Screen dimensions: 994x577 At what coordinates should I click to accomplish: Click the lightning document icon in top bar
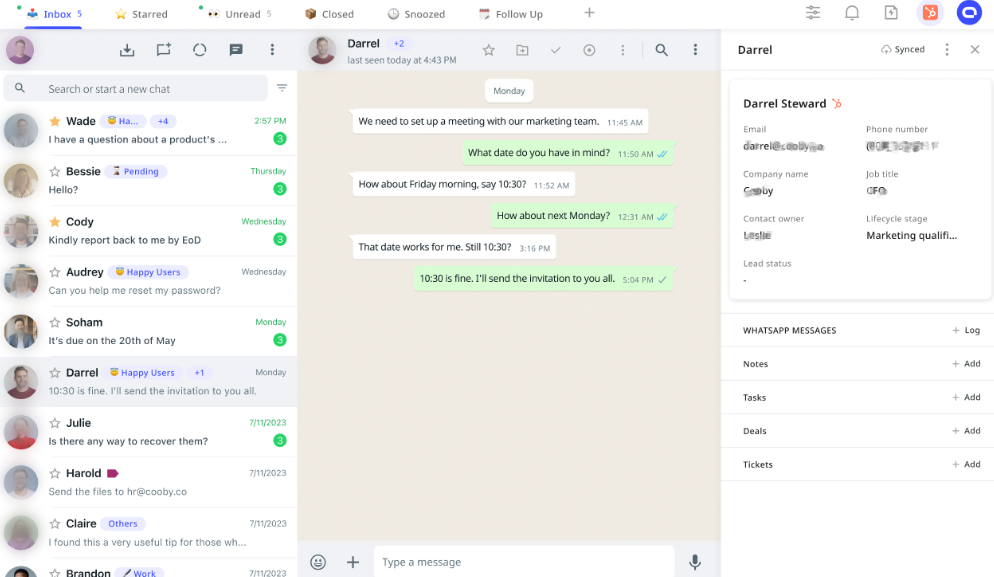click(891, 13)
